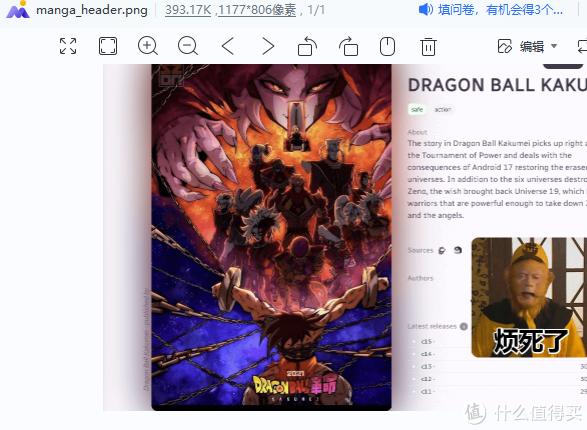Viewport: 587px width, 430px height.
Task: Click the speaker announcement icon
Action: click(x=426, y=9)
